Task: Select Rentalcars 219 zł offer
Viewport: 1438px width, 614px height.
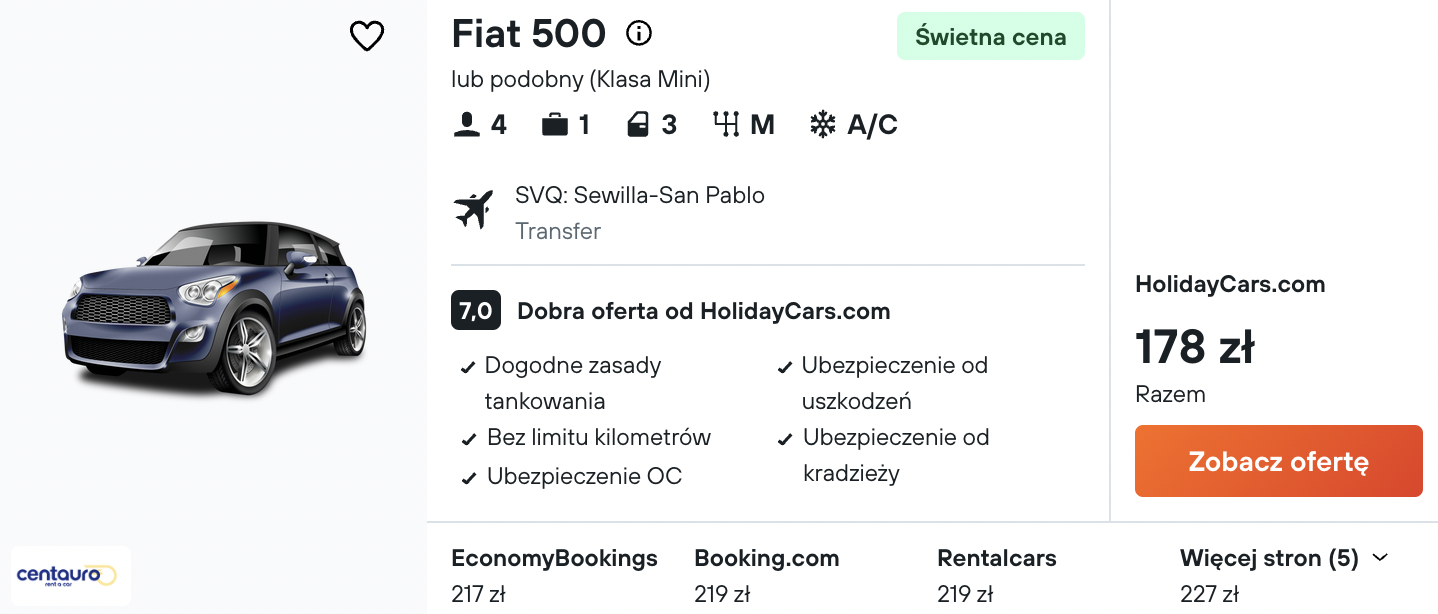Action: point(997,576)
